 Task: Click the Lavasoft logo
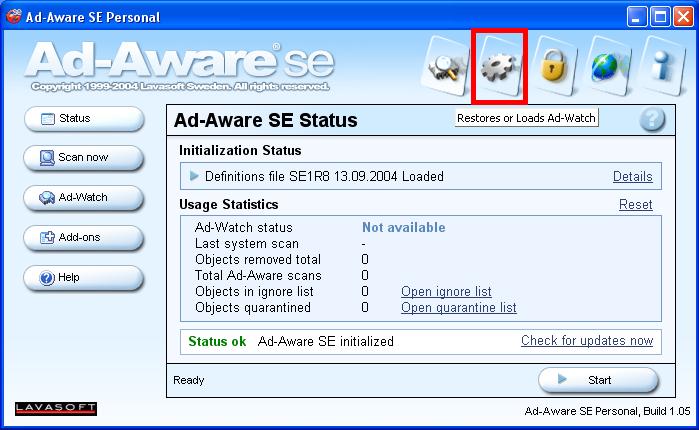pyautogui.click(x=56, y=407)
